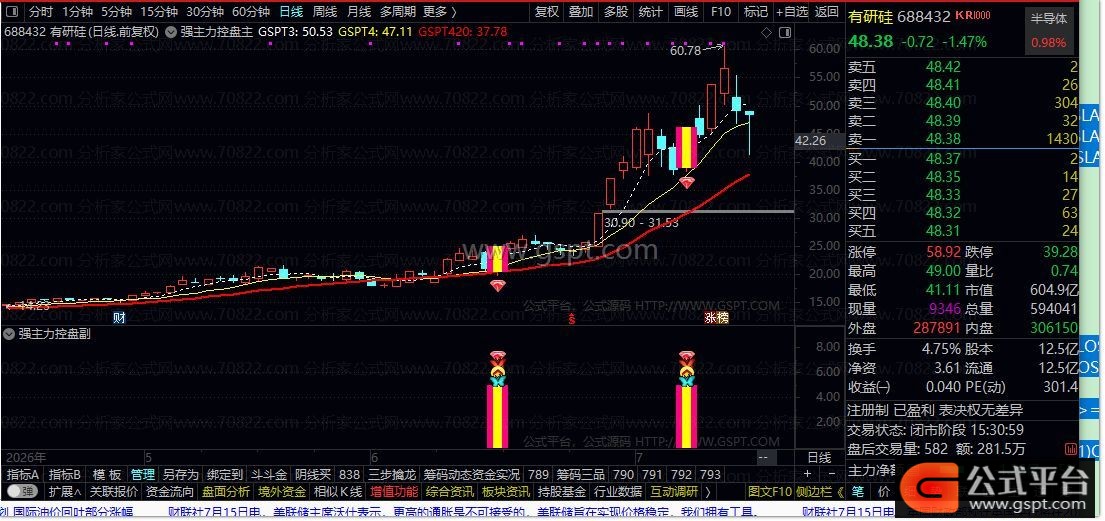
Task: Open F10 company info
Action: (x=721, y=11)
